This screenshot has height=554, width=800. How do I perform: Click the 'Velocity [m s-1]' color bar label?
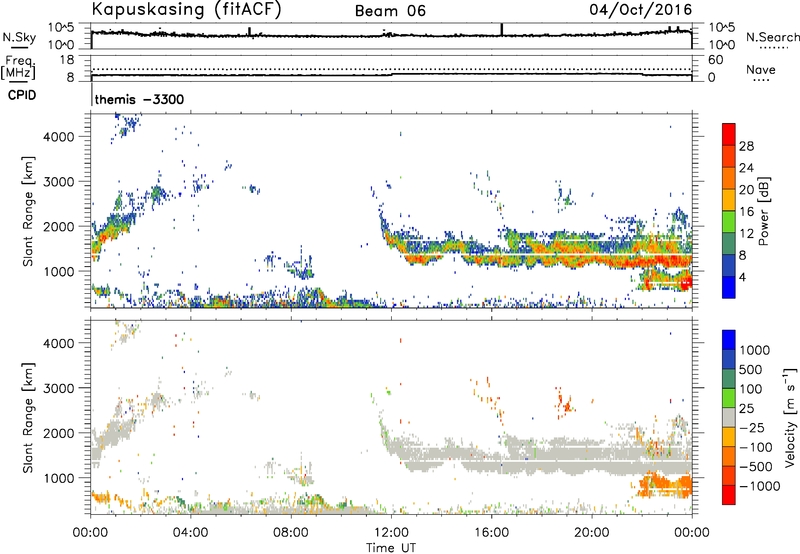[x=790, y=417]
